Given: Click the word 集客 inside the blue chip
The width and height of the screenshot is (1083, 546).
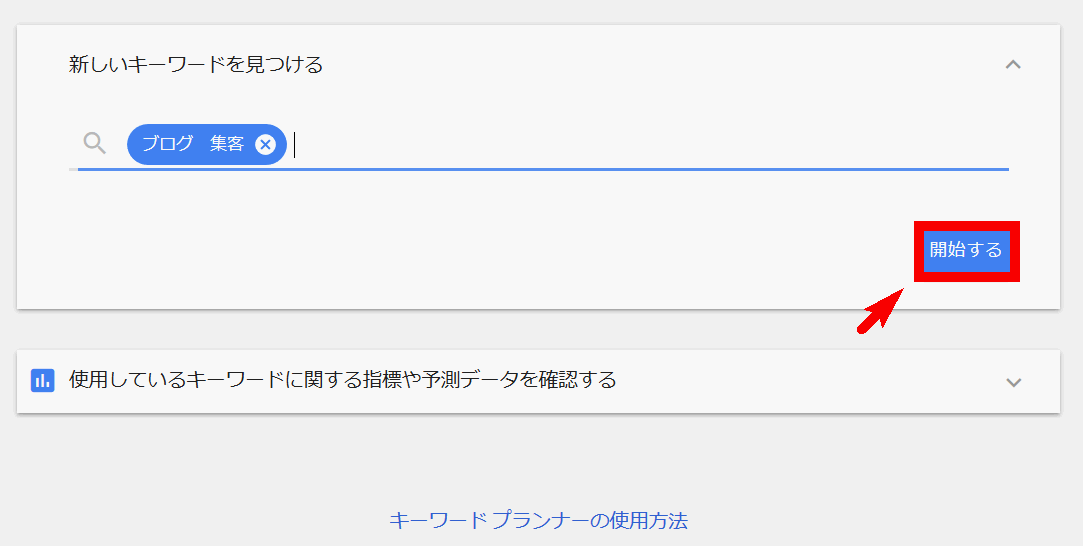Looking at the screenshot, I should pos(227,144).
